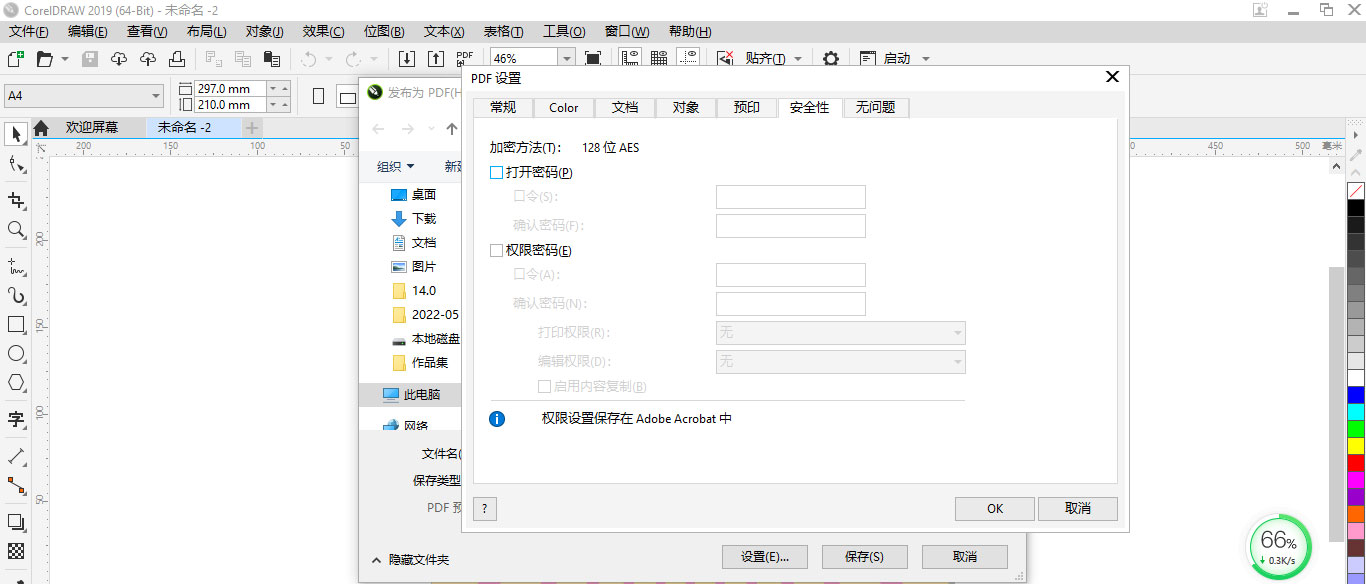Click OK in the PDF settings dialog

(x=993, y=508)
